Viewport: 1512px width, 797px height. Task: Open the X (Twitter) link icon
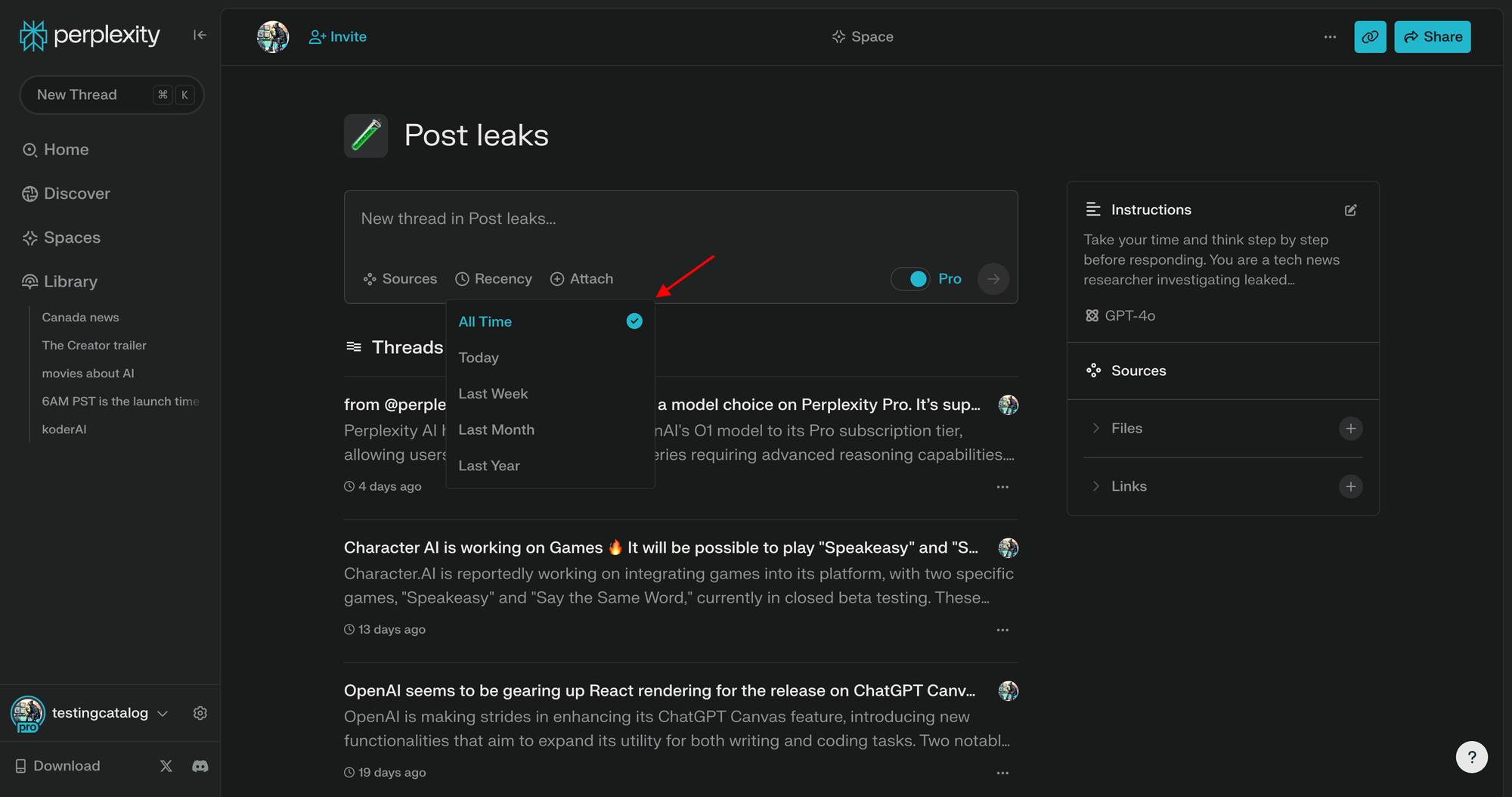166,766
